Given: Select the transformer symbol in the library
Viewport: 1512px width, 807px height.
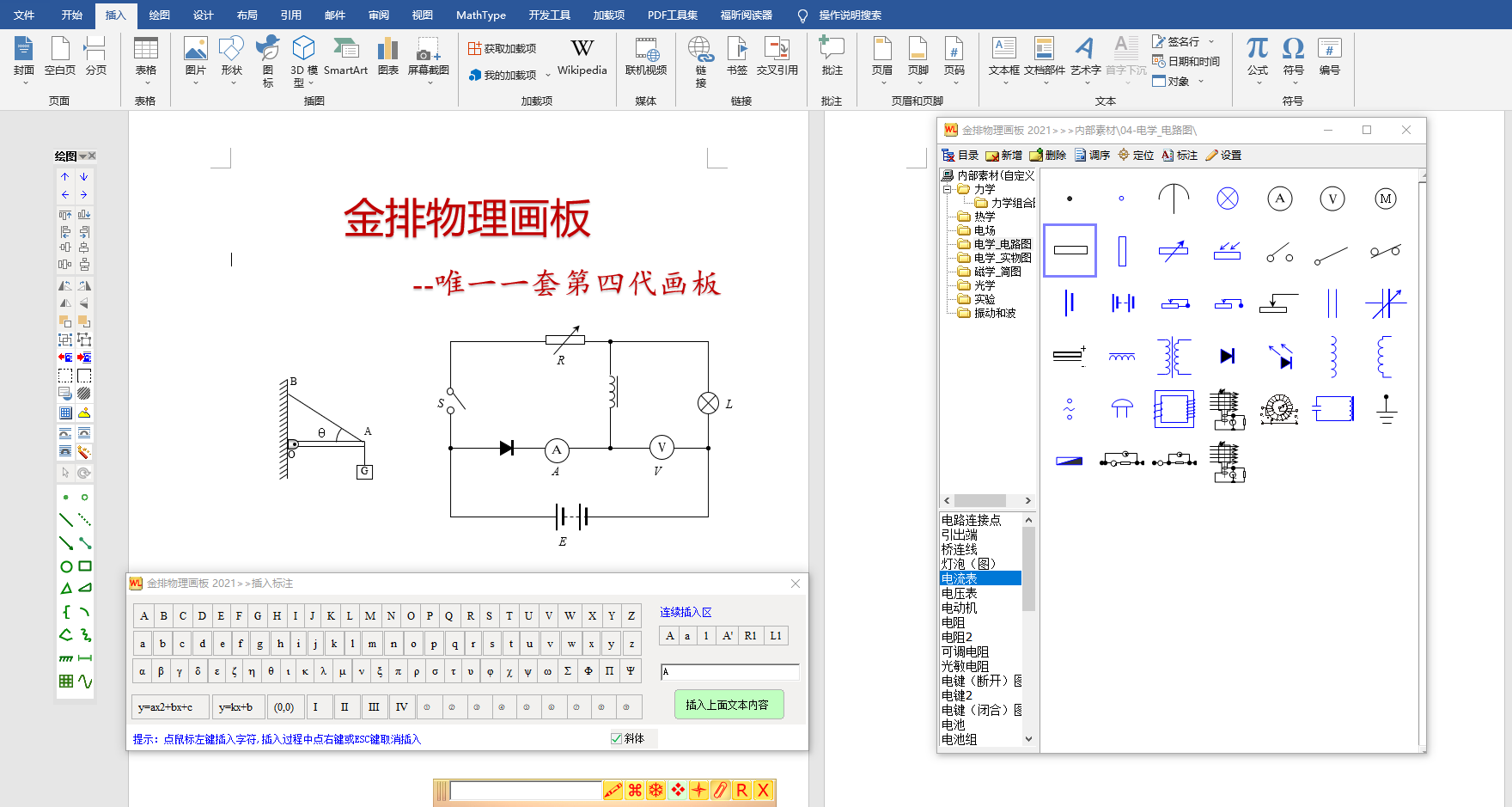Looking at the screenshot, I should click(x=1174, y=356).
